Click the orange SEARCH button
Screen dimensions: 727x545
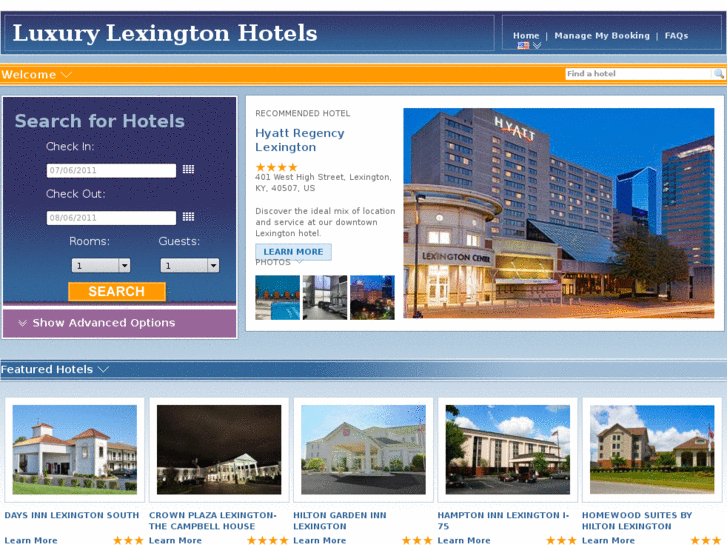click(117, 291)
